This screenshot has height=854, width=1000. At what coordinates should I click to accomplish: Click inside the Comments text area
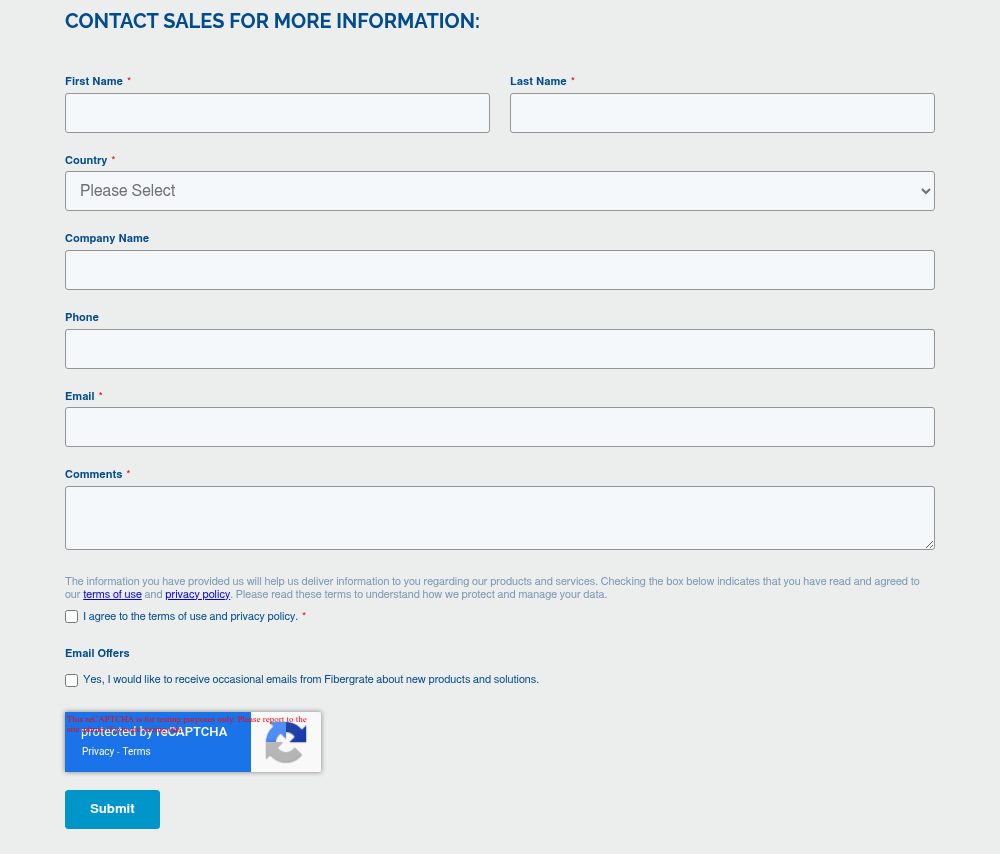tap(500, 518)
